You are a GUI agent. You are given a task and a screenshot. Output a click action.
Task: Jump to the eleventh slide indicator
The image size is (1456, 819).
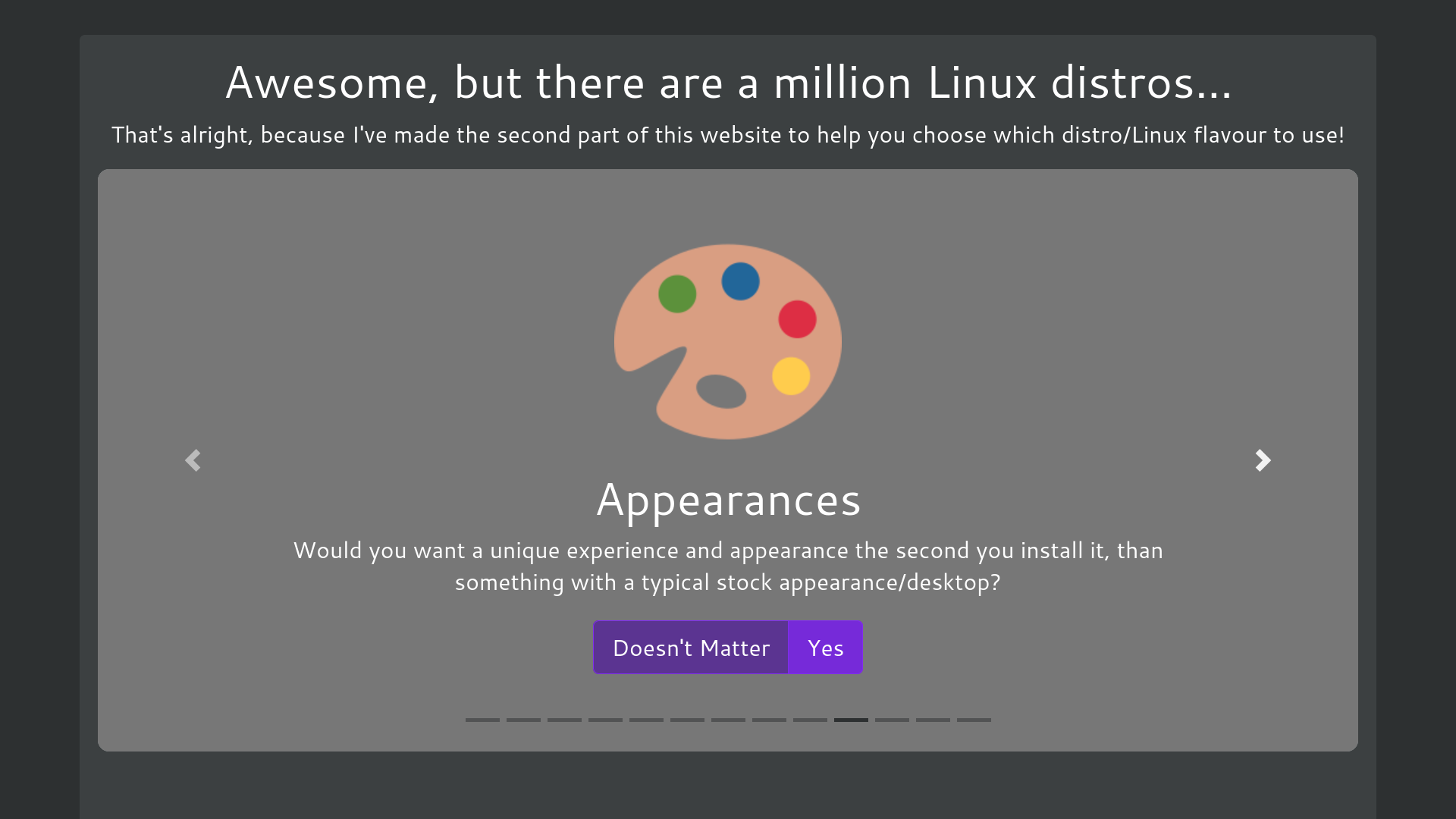coord(892,720)
